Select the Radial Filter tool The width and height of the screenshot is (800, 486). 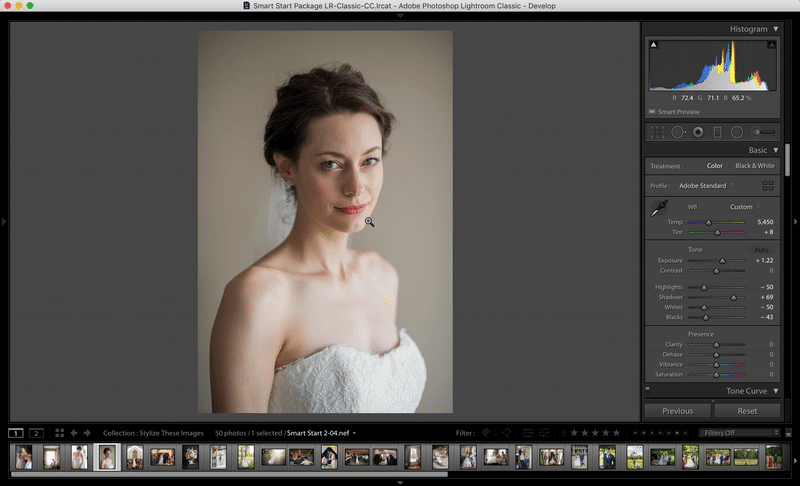[736, 131]
